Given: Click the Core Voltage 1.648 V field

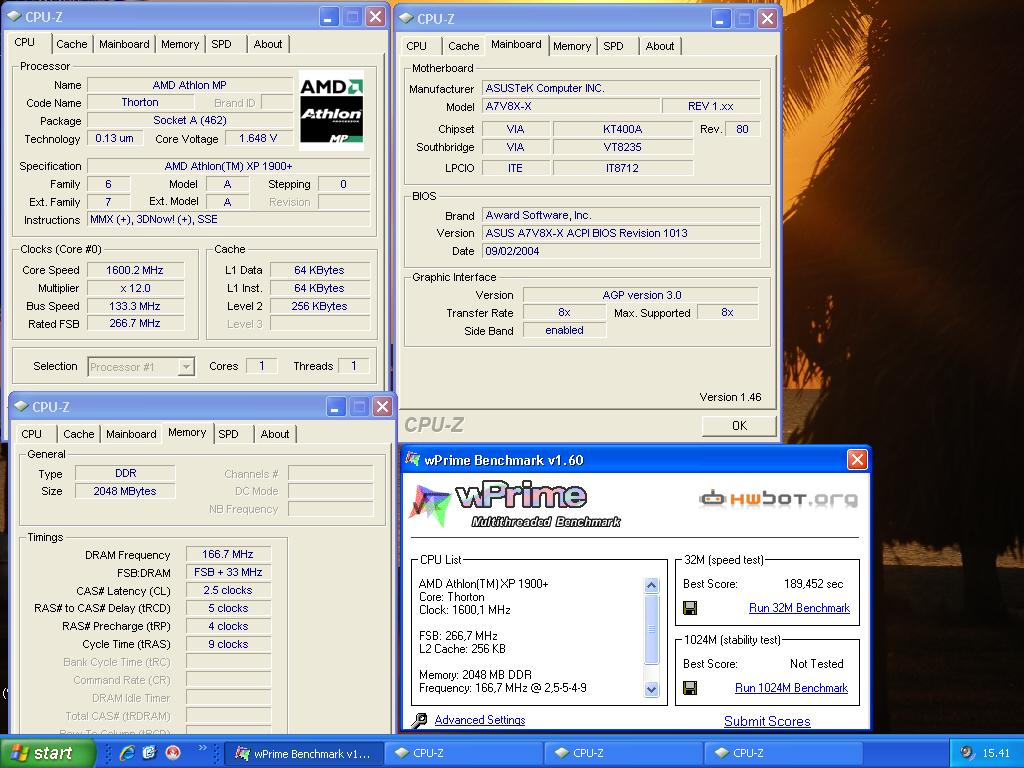Looking at the screenshot, I should [258, 138].
